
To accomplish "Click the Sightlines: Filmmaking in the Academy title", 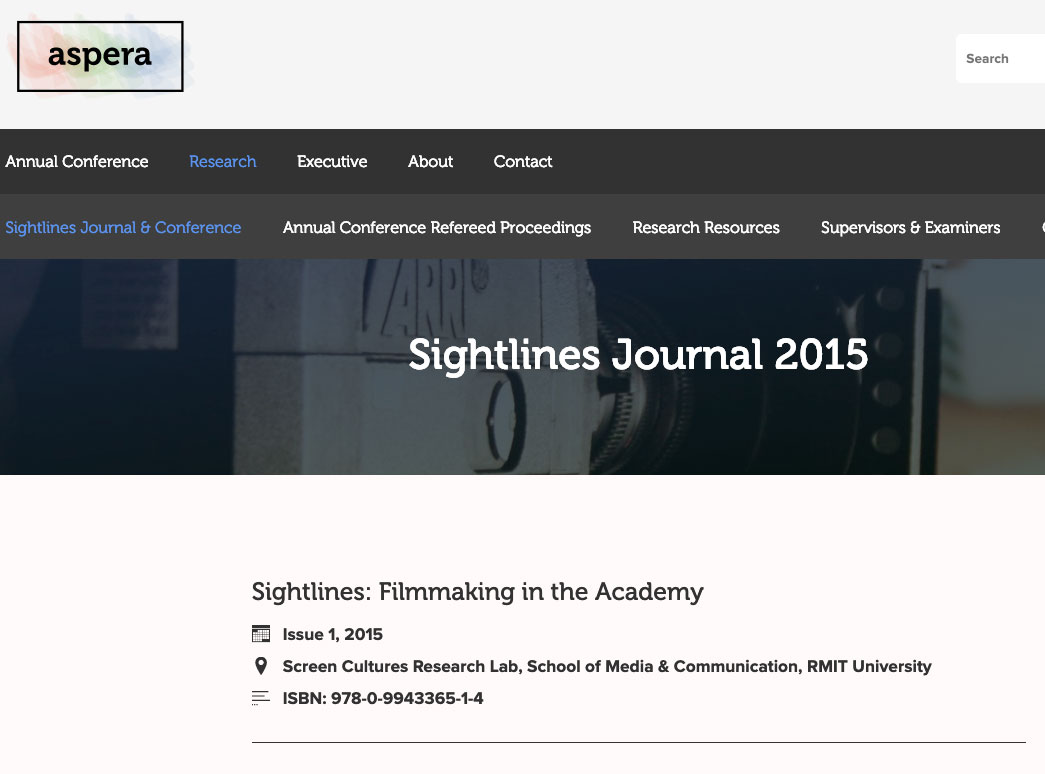I will tap(477, 591).
